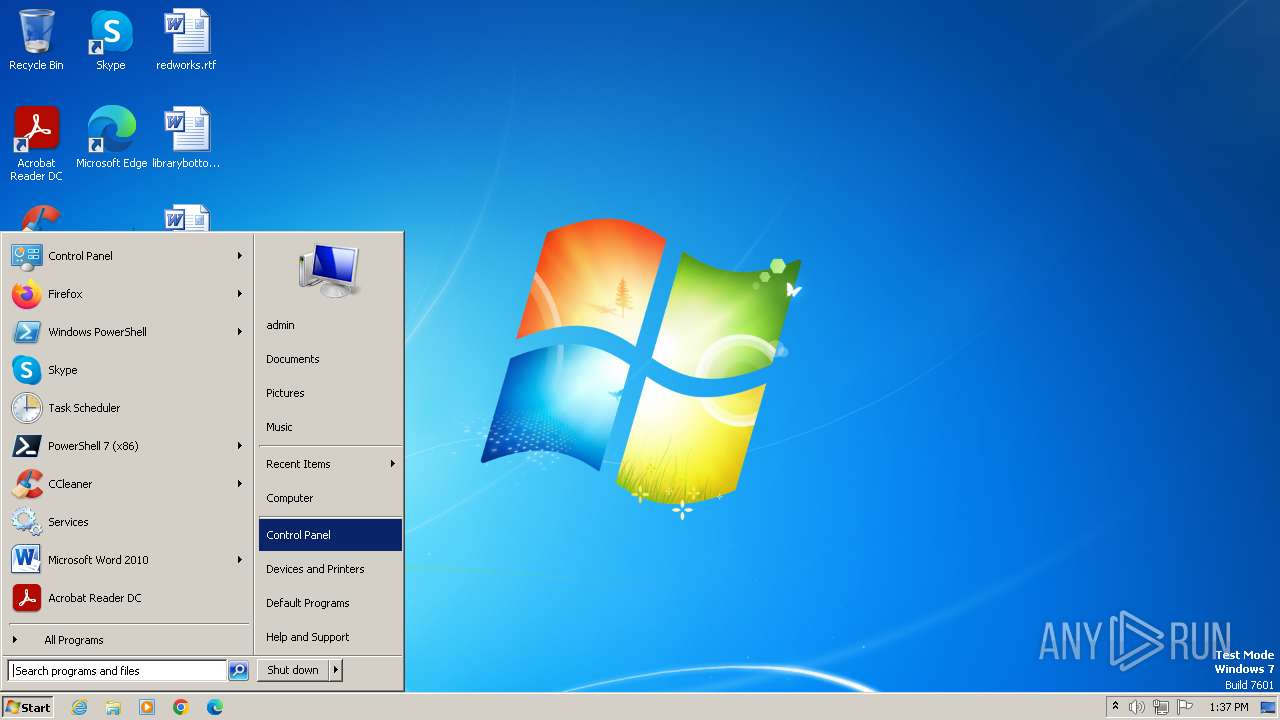Select the librarybotto... document on desktop
Viewport: 1280px width, 720px height.
[x=186, y=137]
